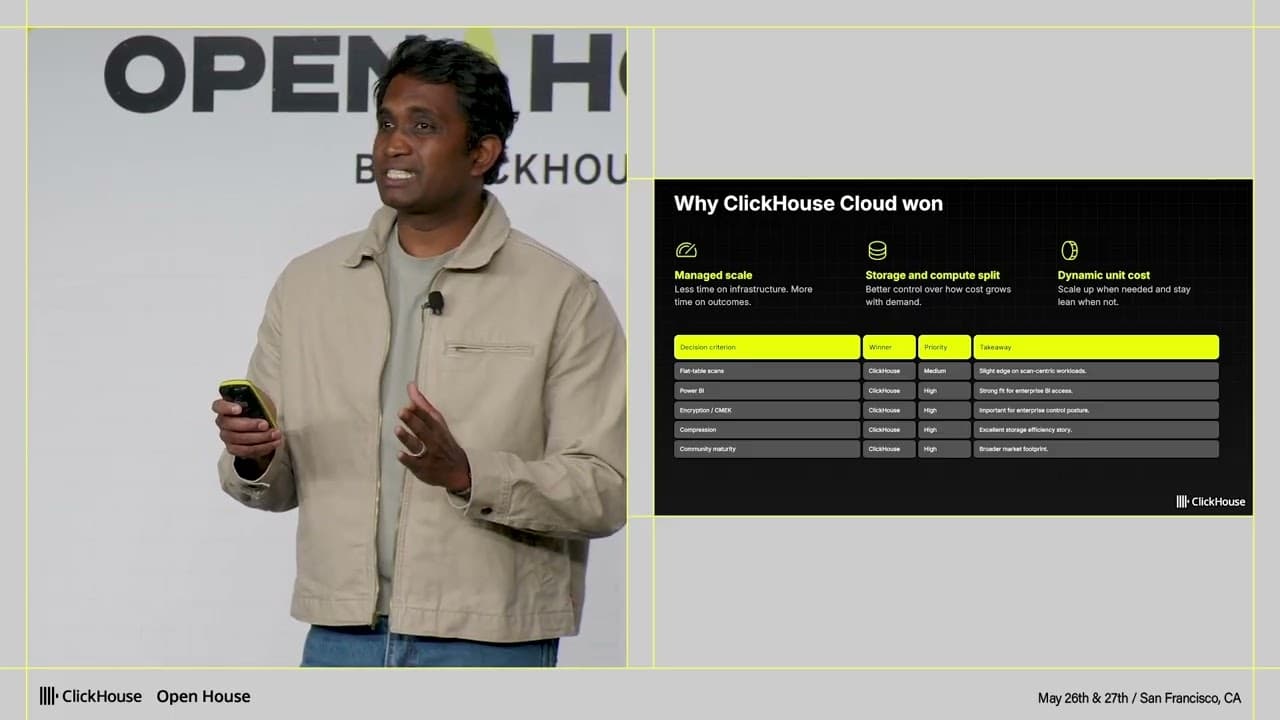Click the Dynamic unit cost circular icon
The height and width of the screenshot is (720, 1280).
point(1069,250)
